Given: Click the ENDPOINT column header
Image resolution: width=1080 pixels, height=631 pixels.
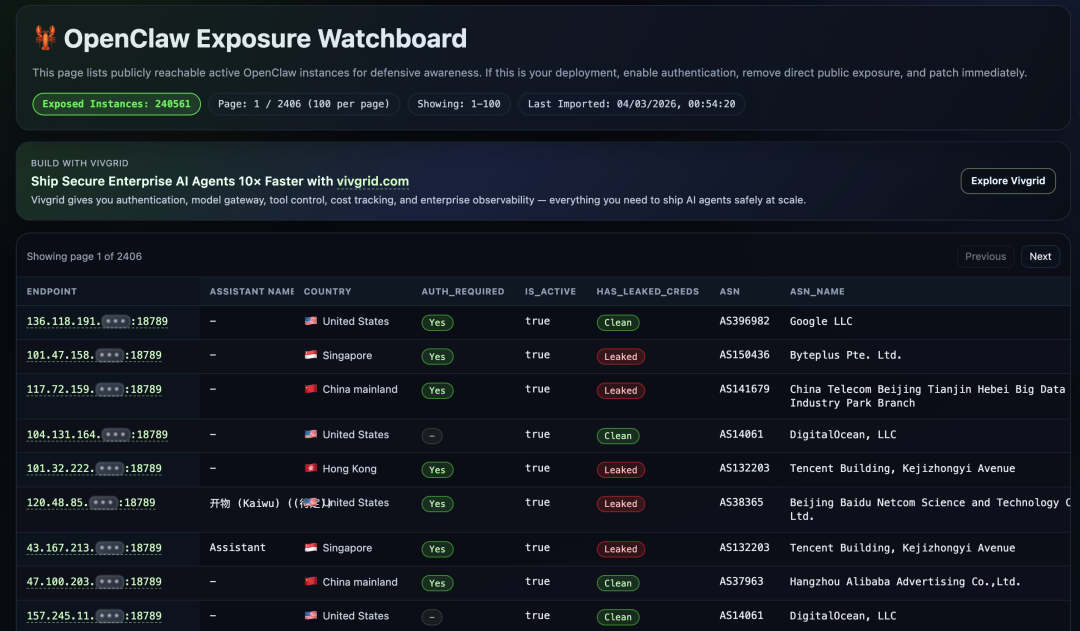Looking at the screenshot, I should (52, 292).
